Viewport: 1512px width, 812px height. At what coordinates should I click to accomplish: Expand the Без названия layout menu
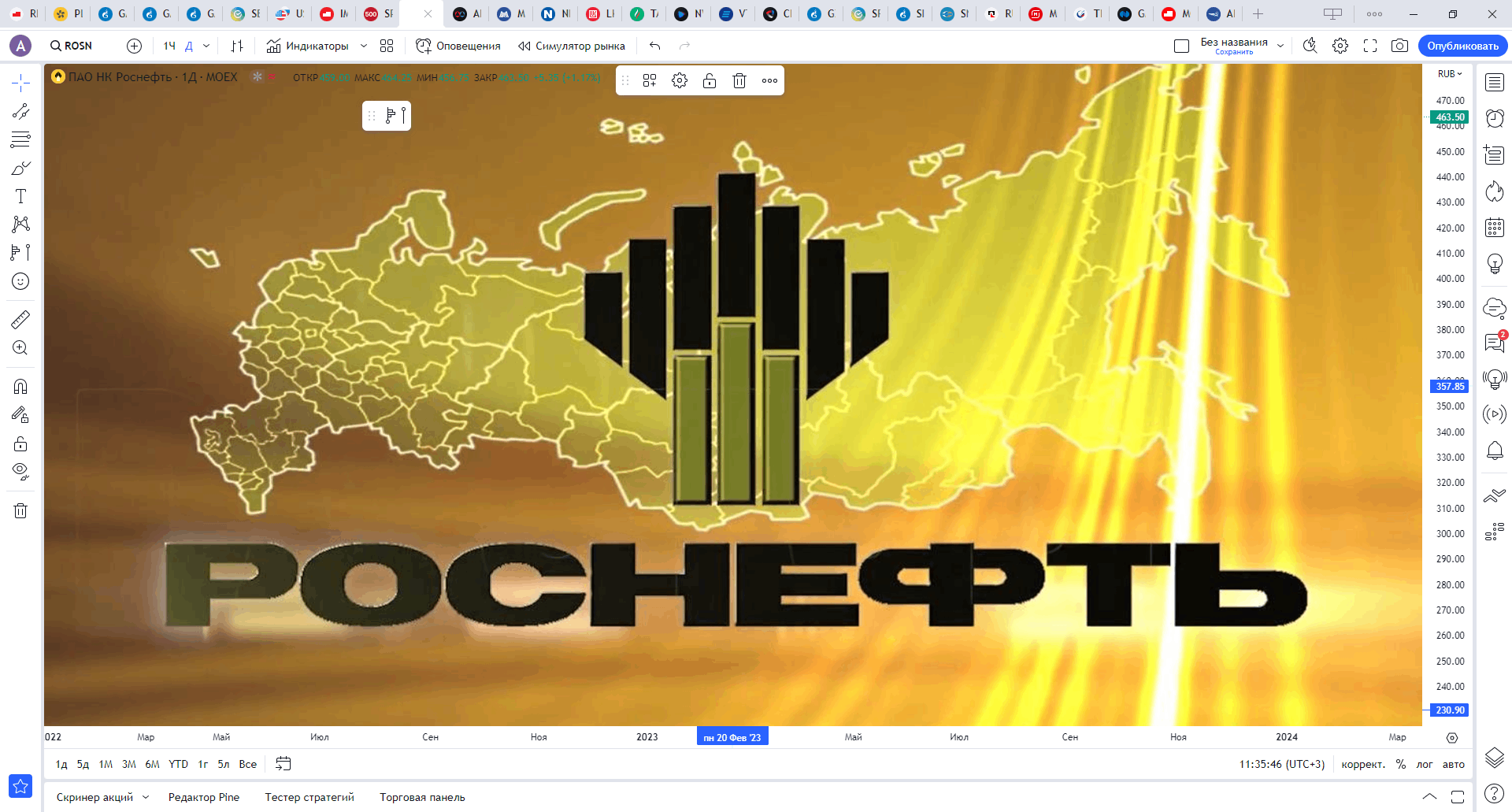point(1280,46)
